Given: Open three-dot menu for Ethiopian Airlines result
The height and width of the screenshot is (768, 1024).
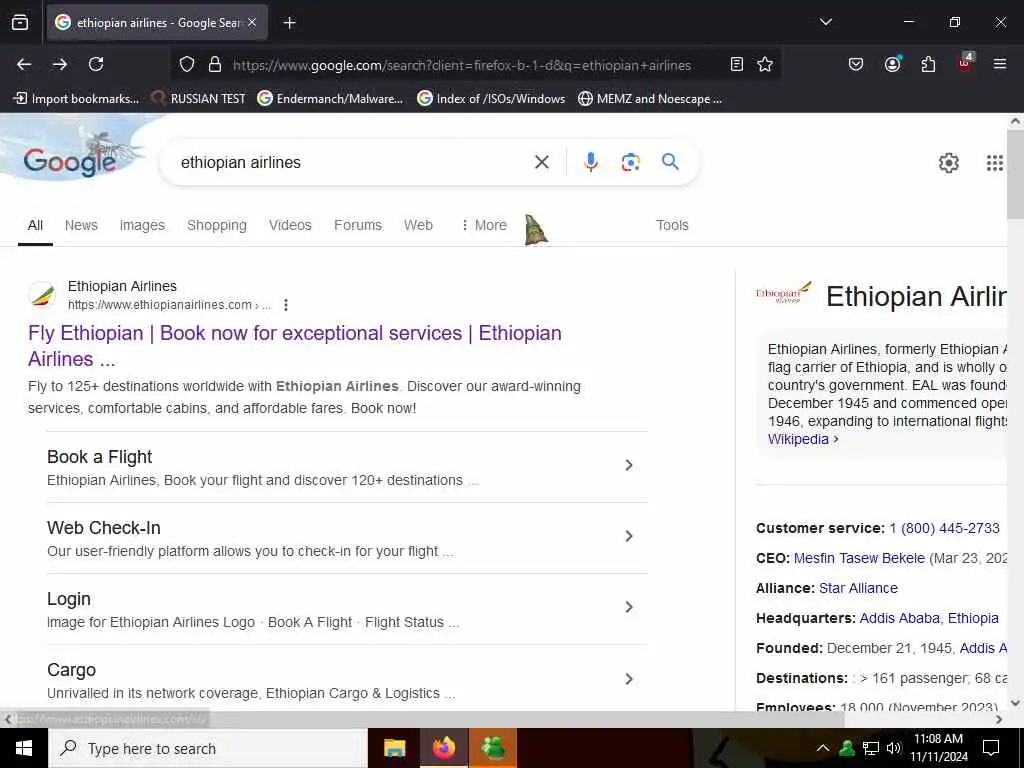Looking at the screenshot, I should pyautogui.click(x=285, y=305).
